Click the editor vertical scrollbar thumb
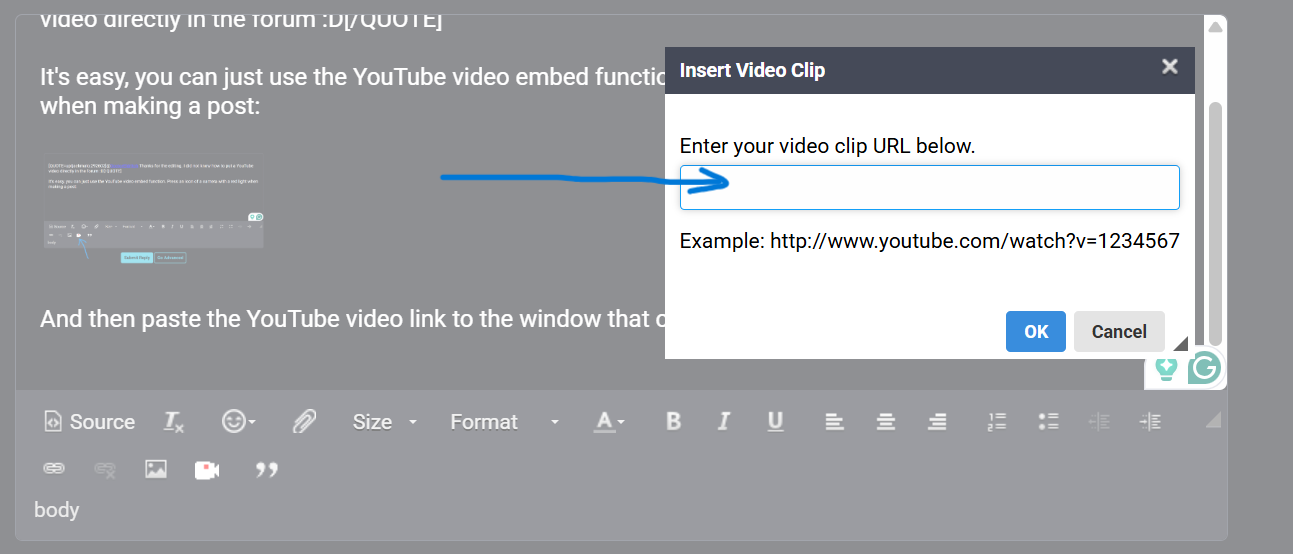Screen dimensions: 1293x554 1215,222
